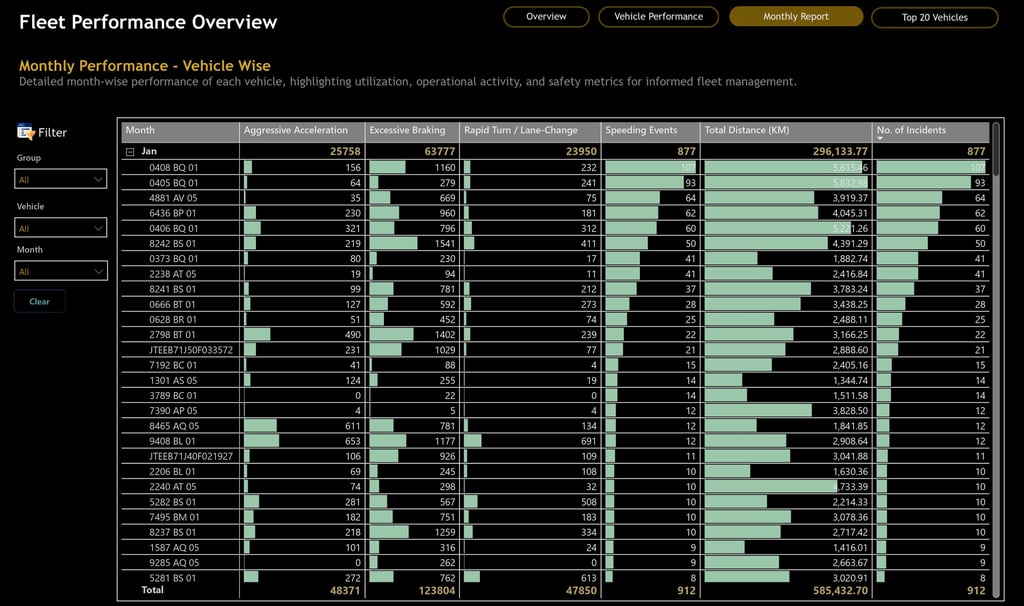Click the Total row label
Image resolution: width=1024 pixels, height=606 pixels.
click(153, 590)
